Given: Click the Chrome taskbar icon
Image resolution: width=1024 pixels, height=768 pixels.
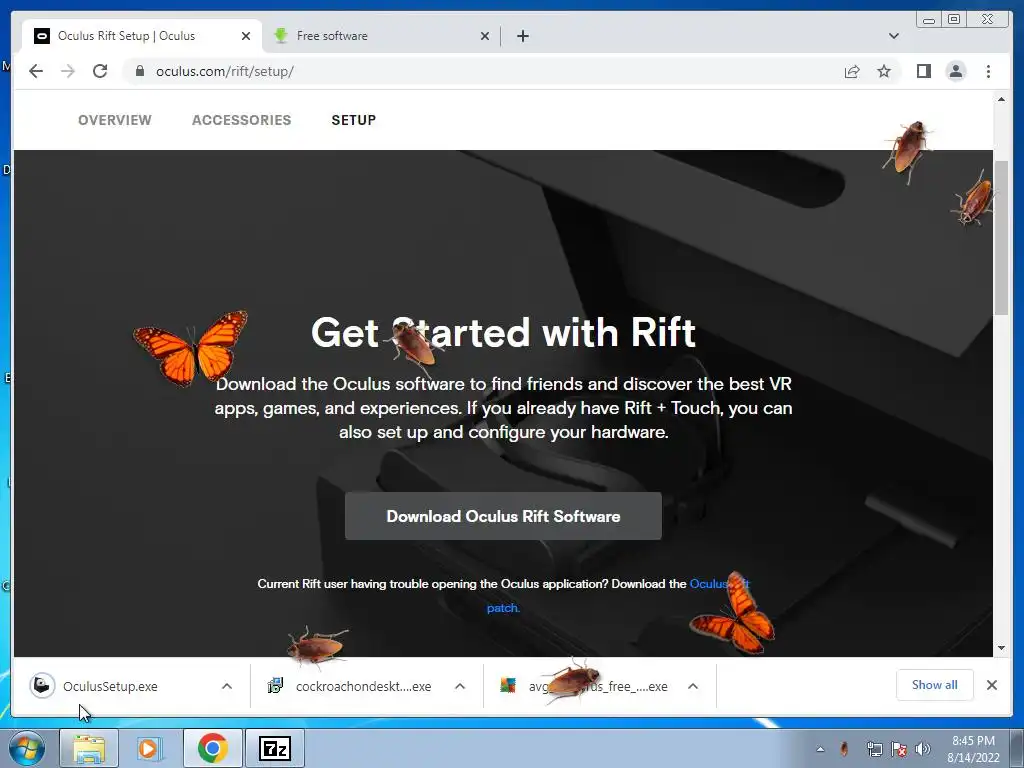Looking at the screenshot, I should pos(212,748).
